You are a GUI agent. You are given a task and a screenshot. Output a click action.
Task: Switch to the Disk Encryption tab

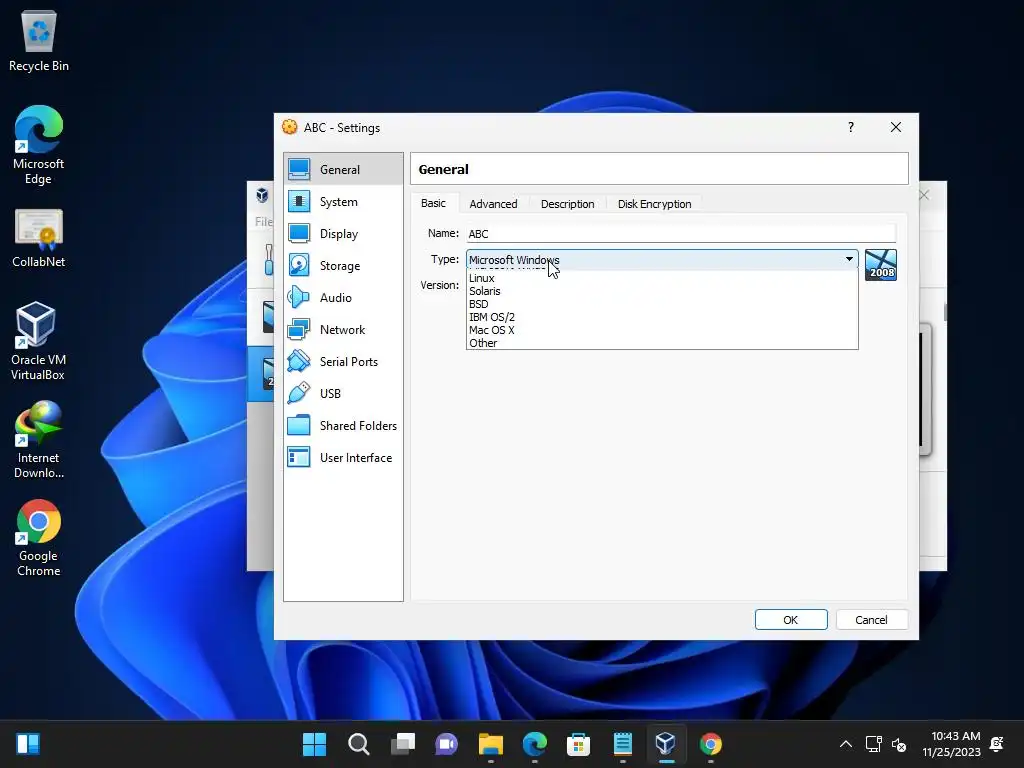tap(654, 204)
